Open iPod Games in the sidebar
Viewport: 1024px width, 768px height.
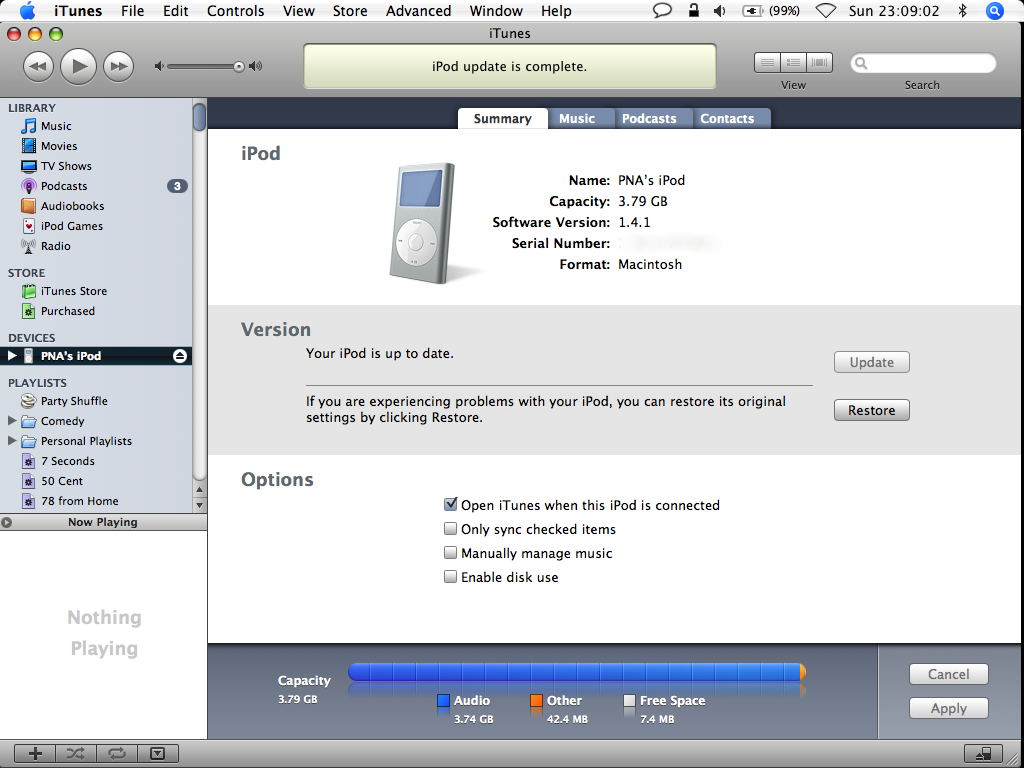(x=72, y=226)
